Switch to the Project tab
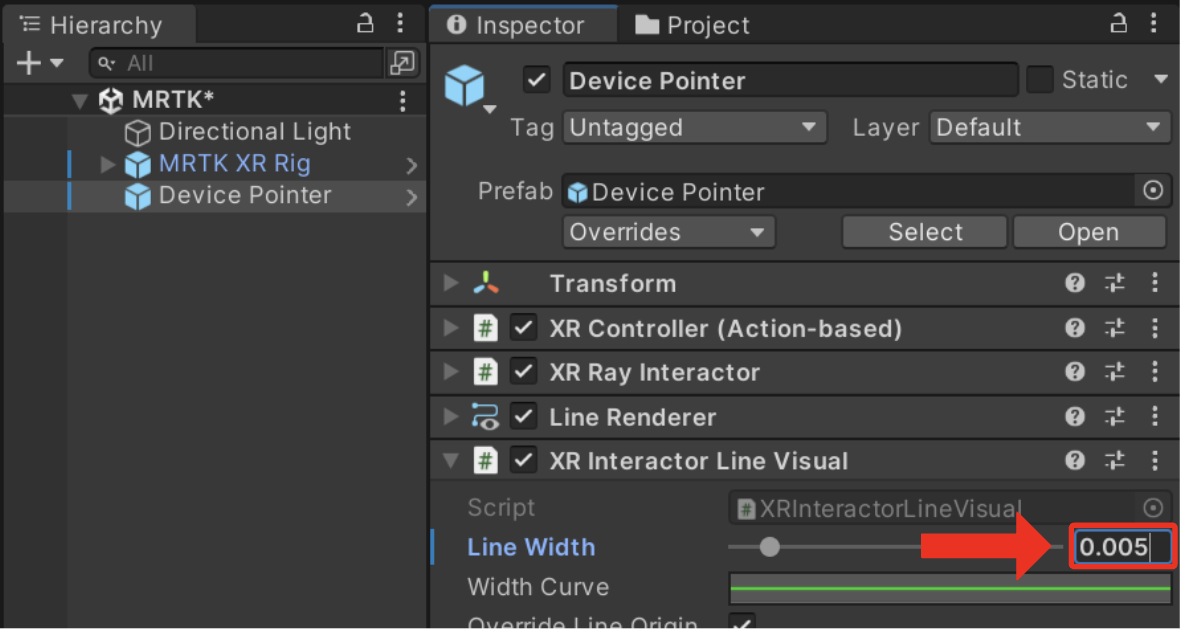The image size is (1180, 634). [692, 25]
